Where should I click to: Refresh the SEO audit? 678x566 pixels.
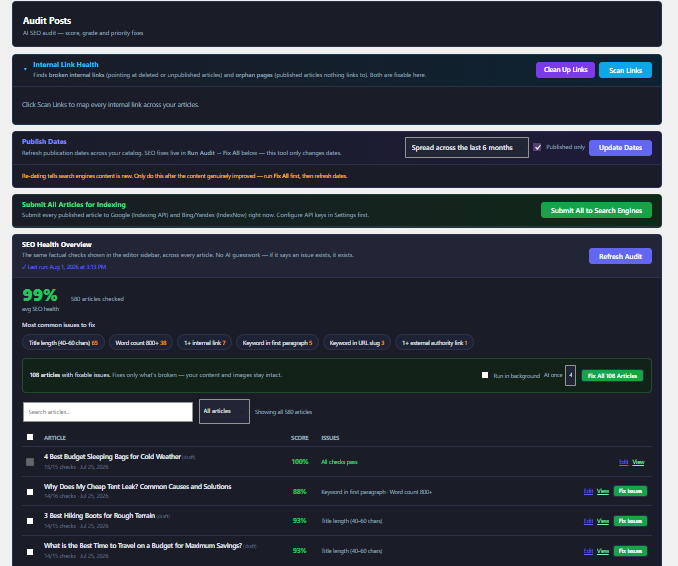tap(620, 256)
